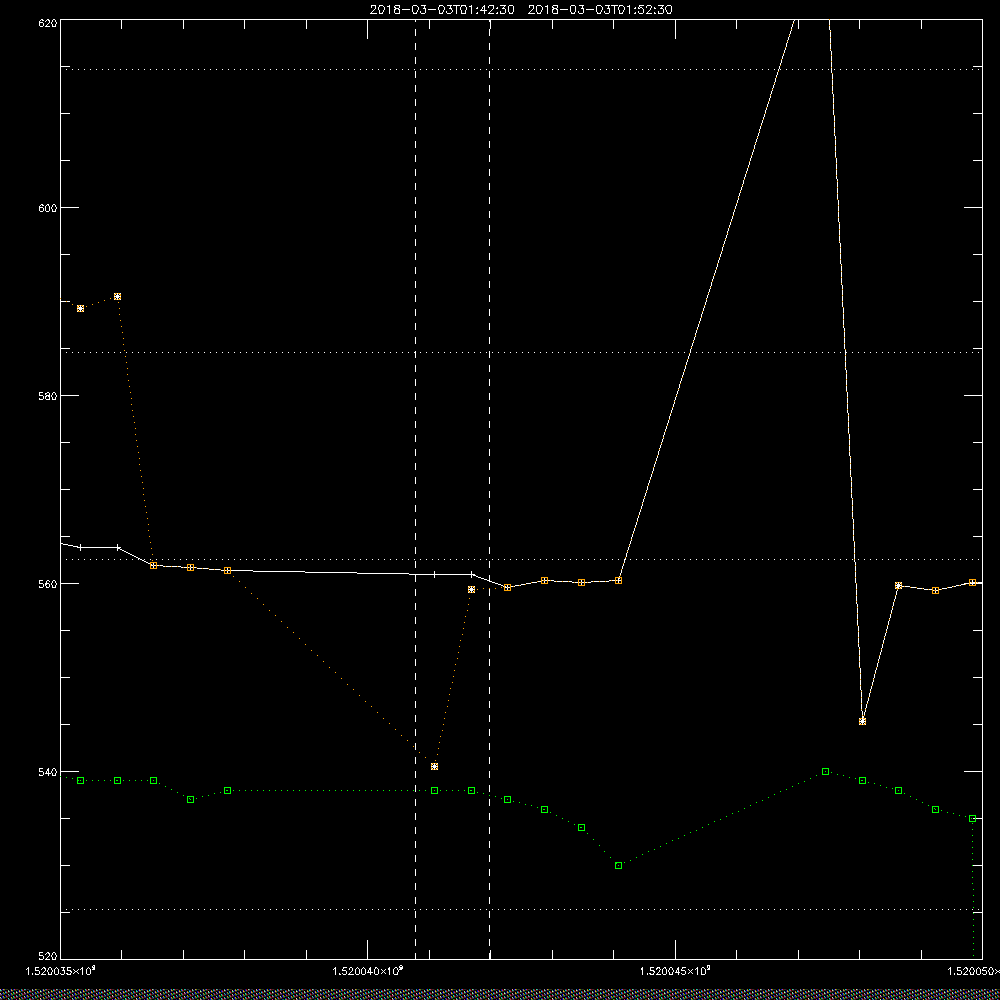The image size is (1000, 1000).
Task: Click the left dashed vertical time marker line
Action: (x=416, y=489)
